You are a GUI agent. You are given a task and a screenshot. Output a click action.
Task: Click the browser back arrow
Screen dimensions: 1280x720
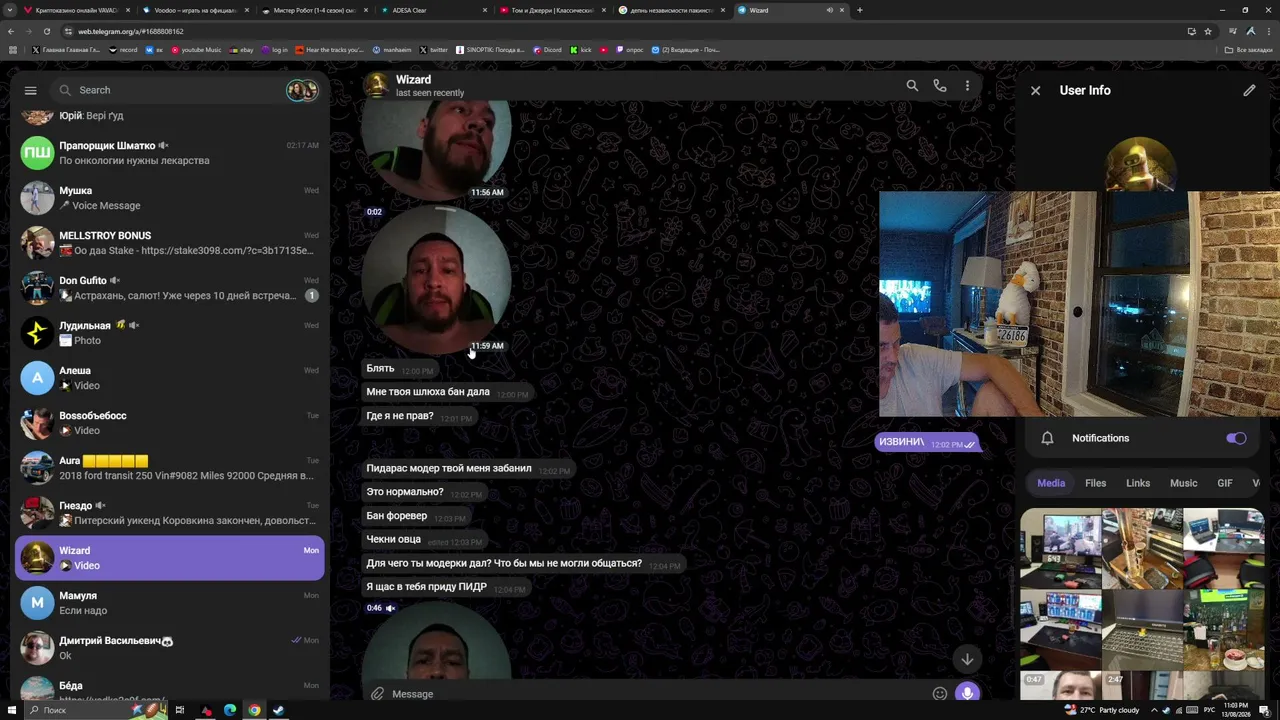(11, 31)
